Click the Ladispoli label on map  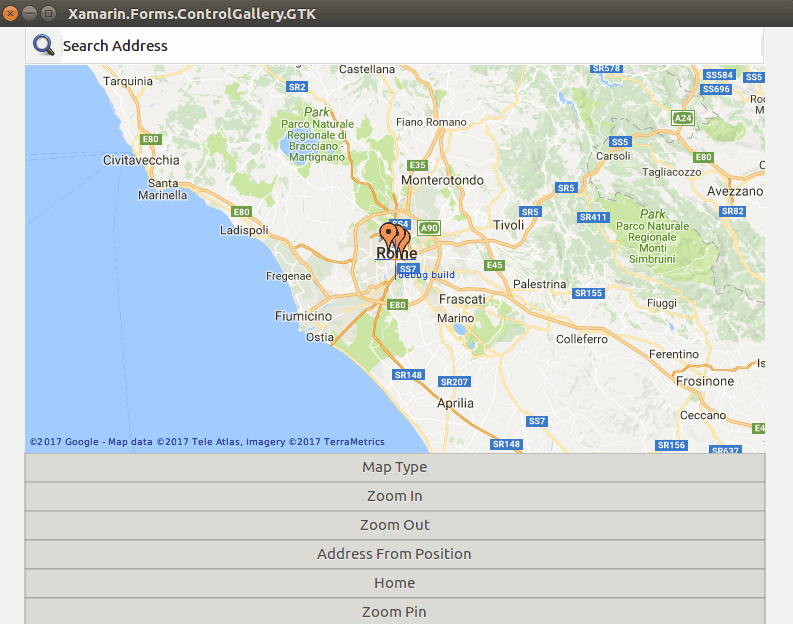tap(244, 230)
